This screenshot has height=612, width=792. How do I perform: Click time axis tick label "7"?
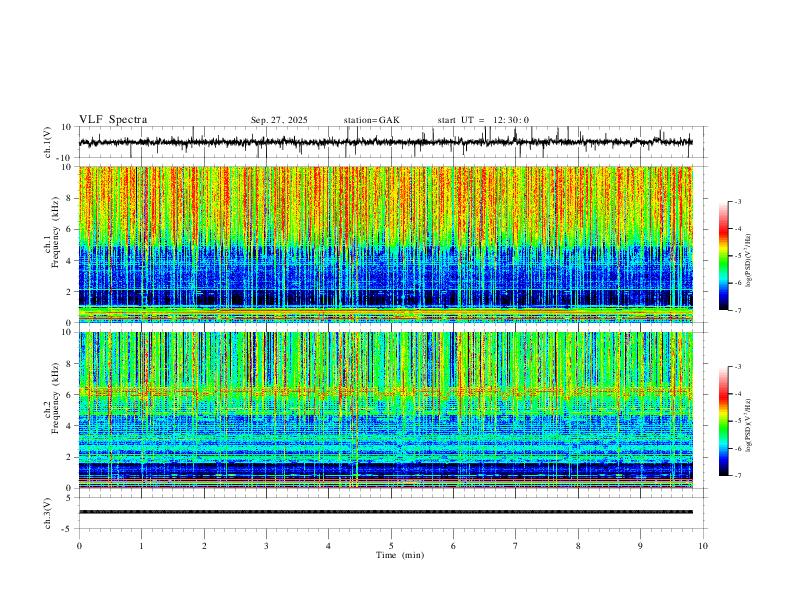coord(516,546)
